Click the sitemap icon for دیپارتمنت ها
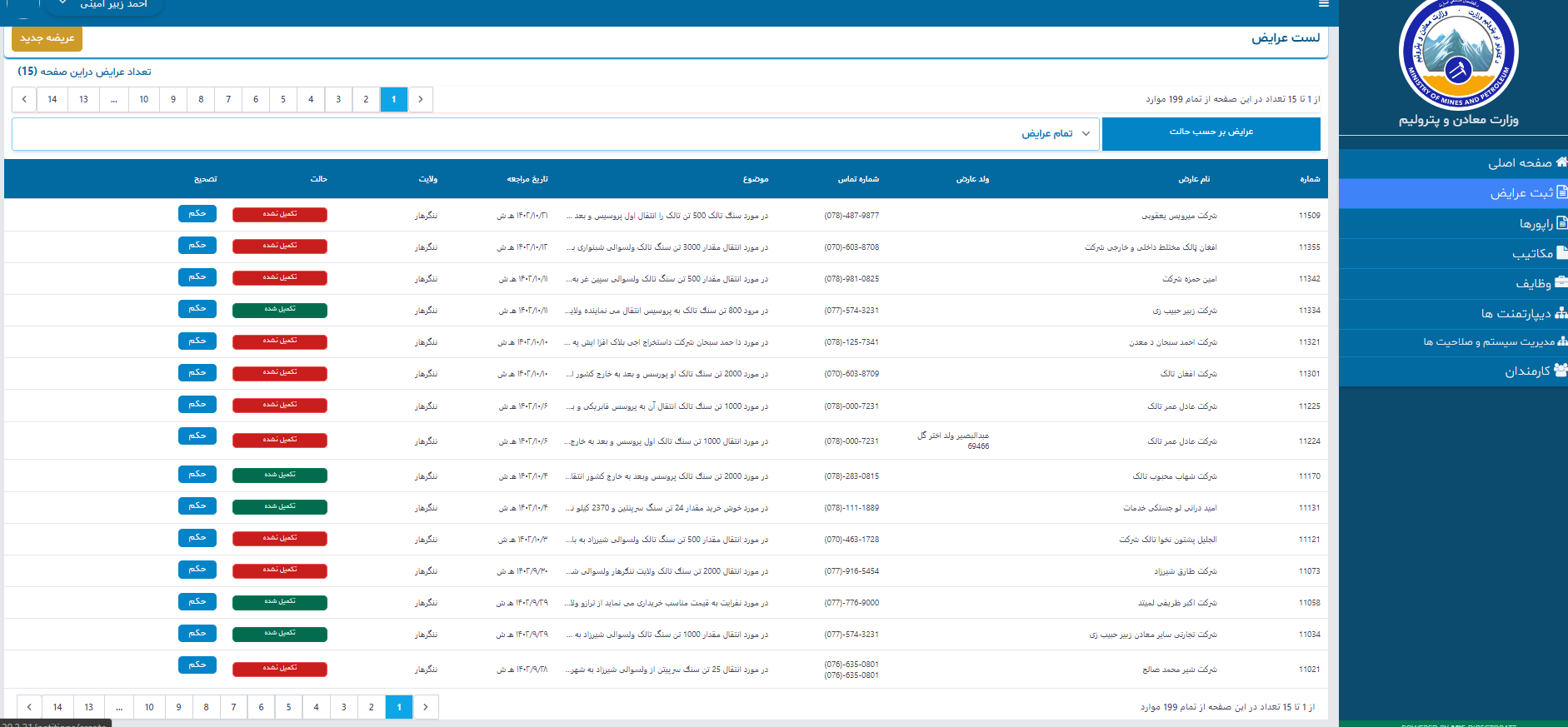Image resolution: width=1568 pixels, height=727 pixels. [x=1561, y=313]
